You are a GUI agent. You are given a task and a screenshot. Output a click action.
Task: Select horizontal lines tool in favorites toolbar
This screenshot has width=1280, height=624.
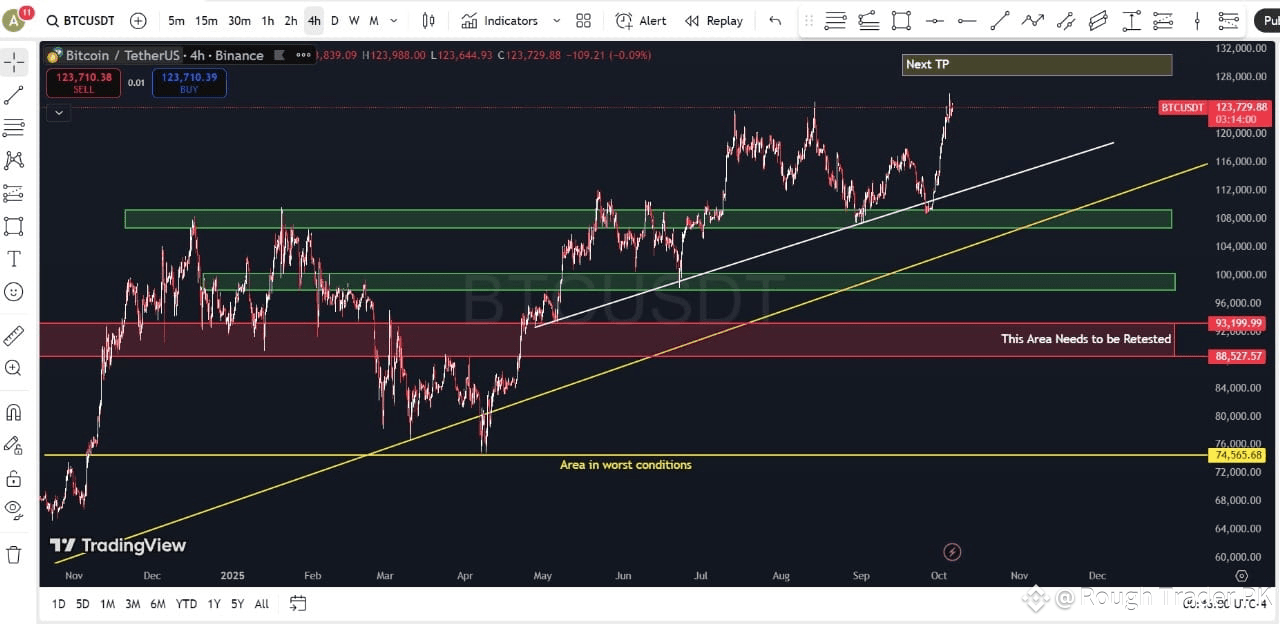[836, 21]
